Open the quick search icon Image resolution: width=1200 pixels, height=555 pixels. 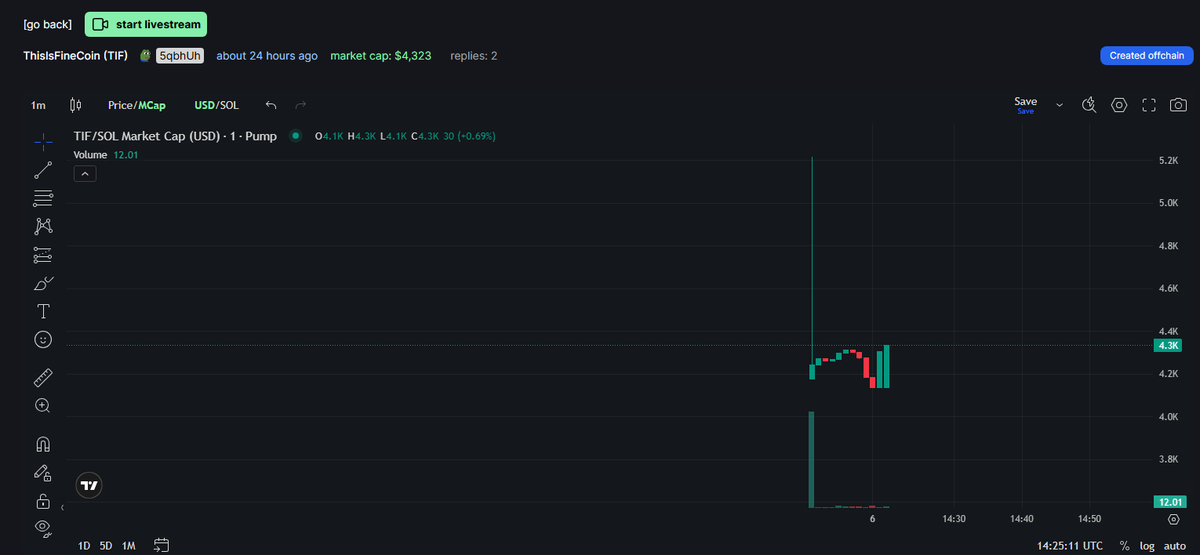tap(1090, 105)
